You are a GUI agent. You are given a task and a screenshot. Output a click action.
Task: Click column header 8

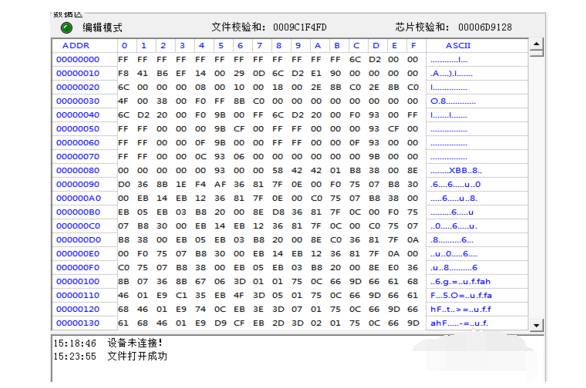[279, 46]
